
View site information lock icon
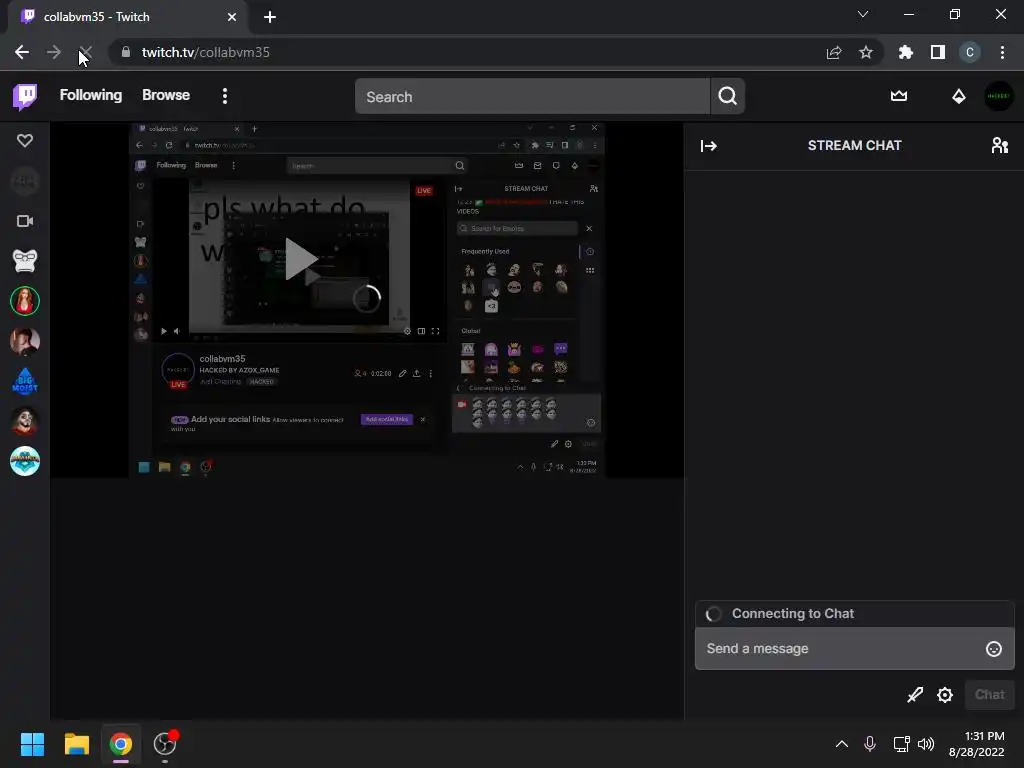[x=126, y=52]
